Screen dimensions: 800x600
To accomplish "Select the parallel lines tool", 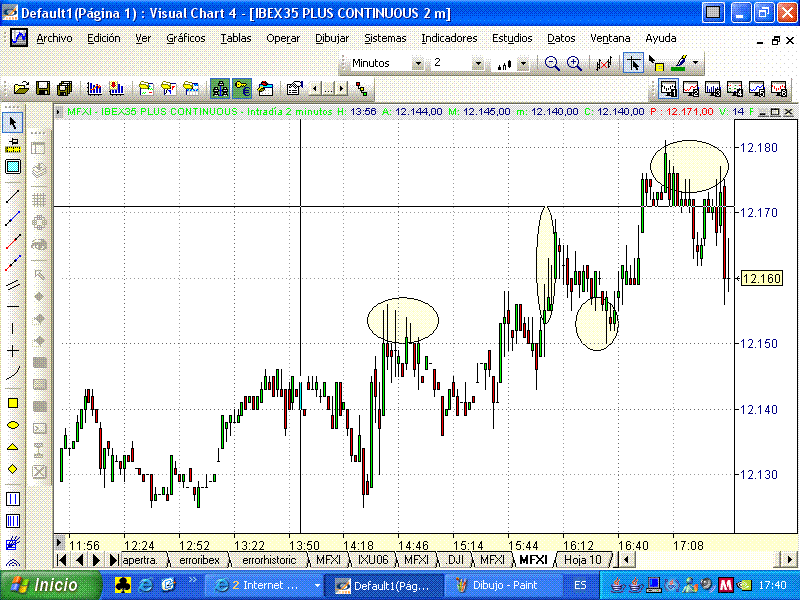I will 13,285.
